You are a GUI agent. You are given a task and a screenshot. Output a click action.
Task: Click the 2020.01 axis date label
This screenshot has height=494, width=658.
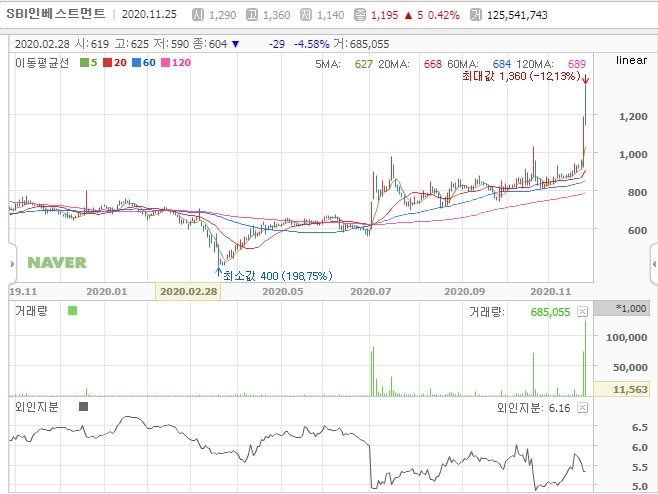click(x=107, y=292)
